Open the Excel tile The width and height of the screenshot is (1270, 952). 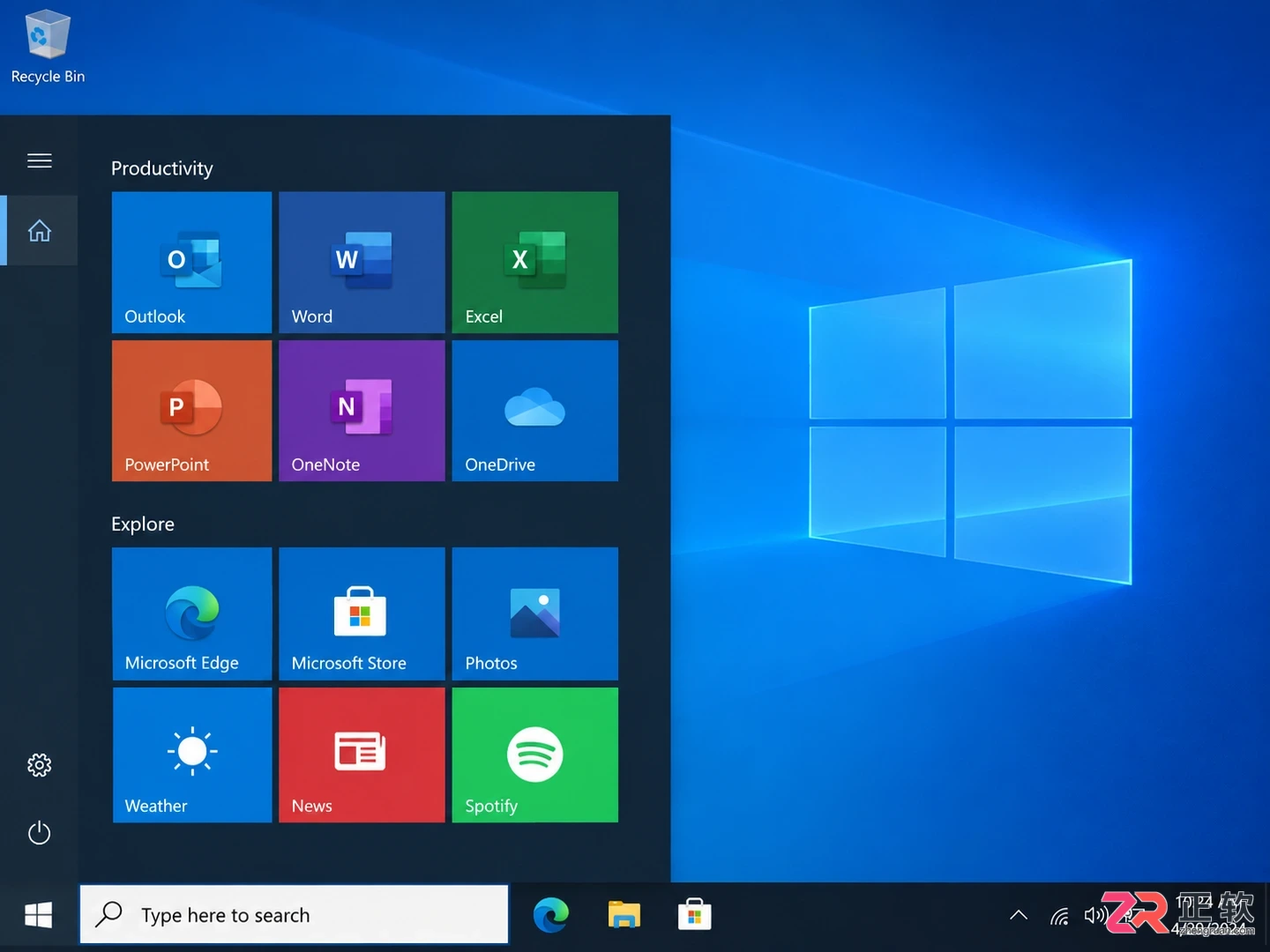[x=534, y=262]
